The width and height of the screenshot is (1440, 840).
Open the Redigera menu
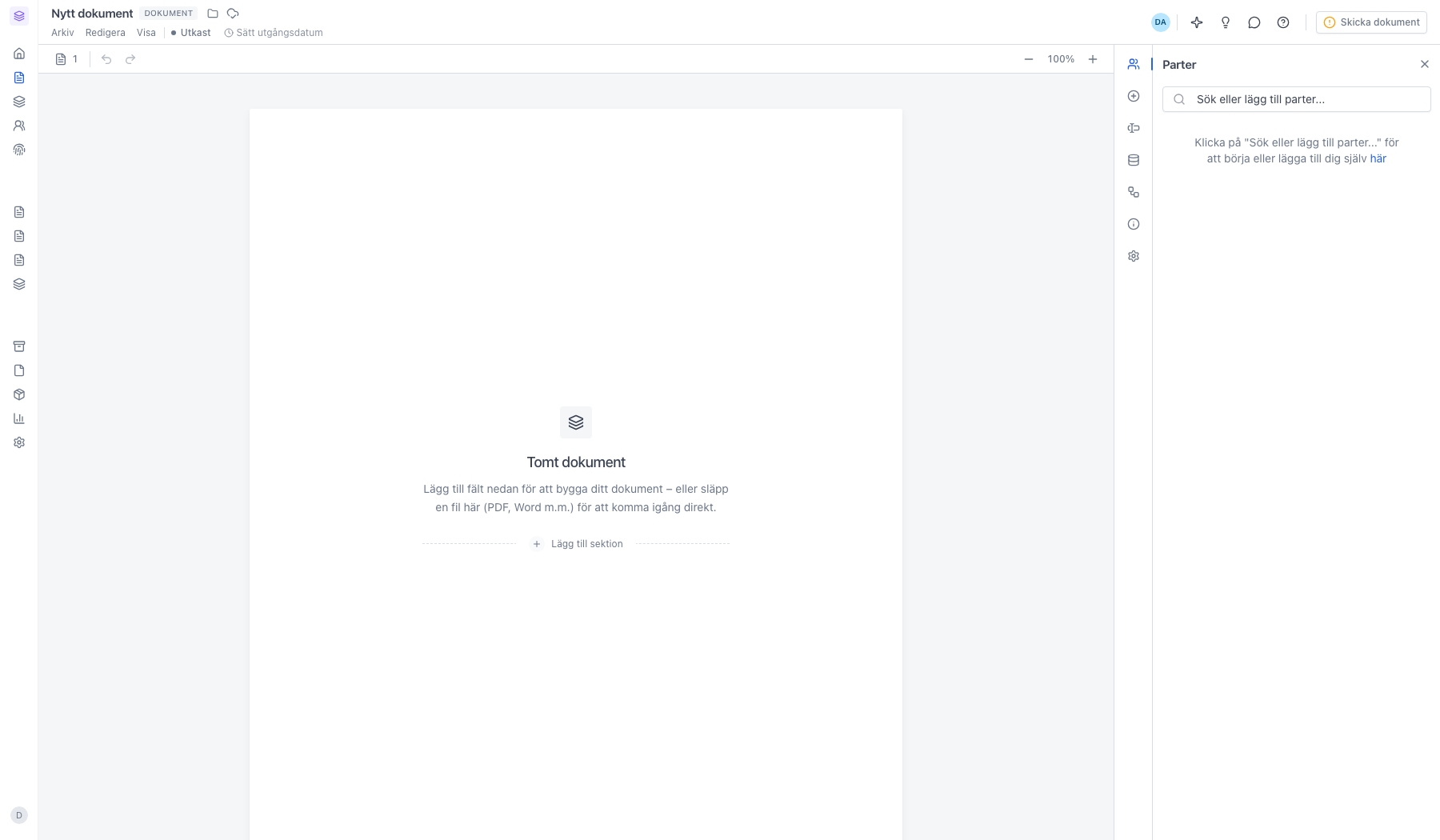[106, 33]
